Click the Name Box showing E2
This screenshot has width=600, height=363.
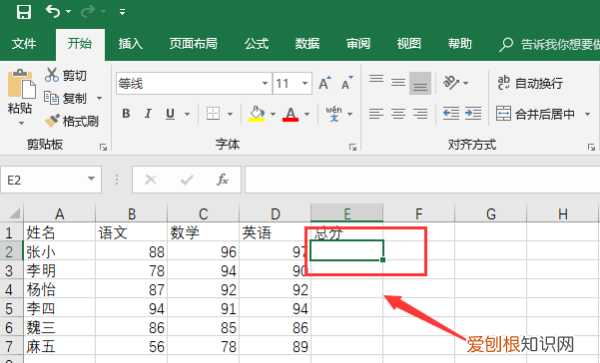[51, 179]
